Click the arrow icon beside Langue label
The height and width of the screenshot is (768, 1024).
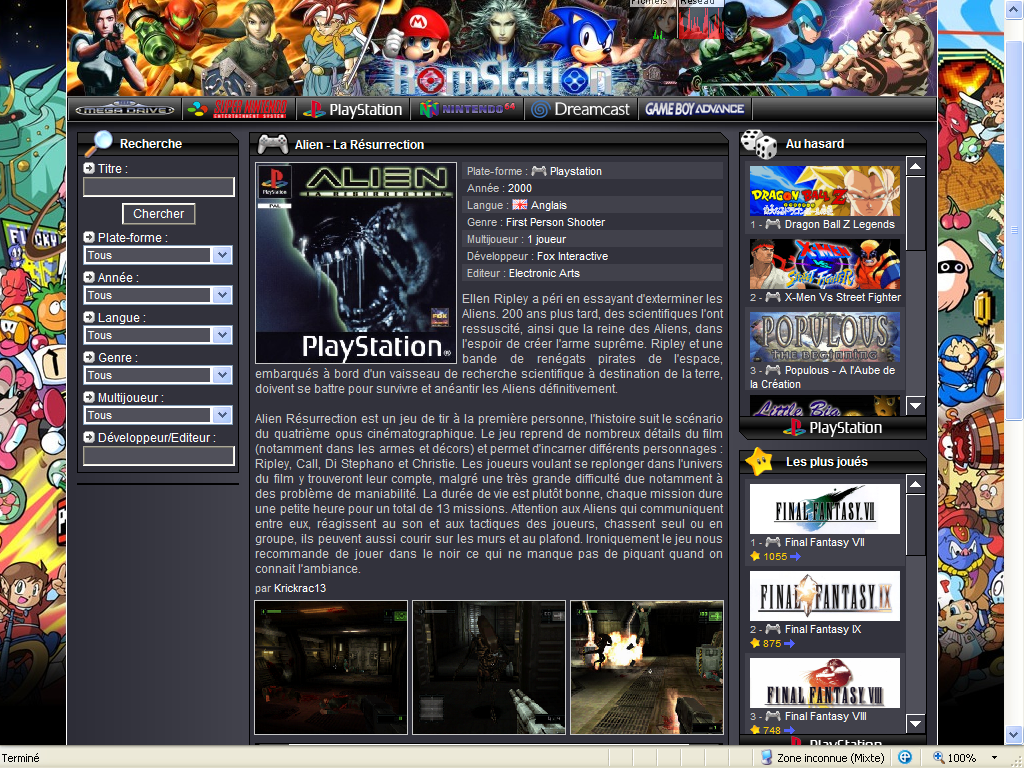coord(89,317)
